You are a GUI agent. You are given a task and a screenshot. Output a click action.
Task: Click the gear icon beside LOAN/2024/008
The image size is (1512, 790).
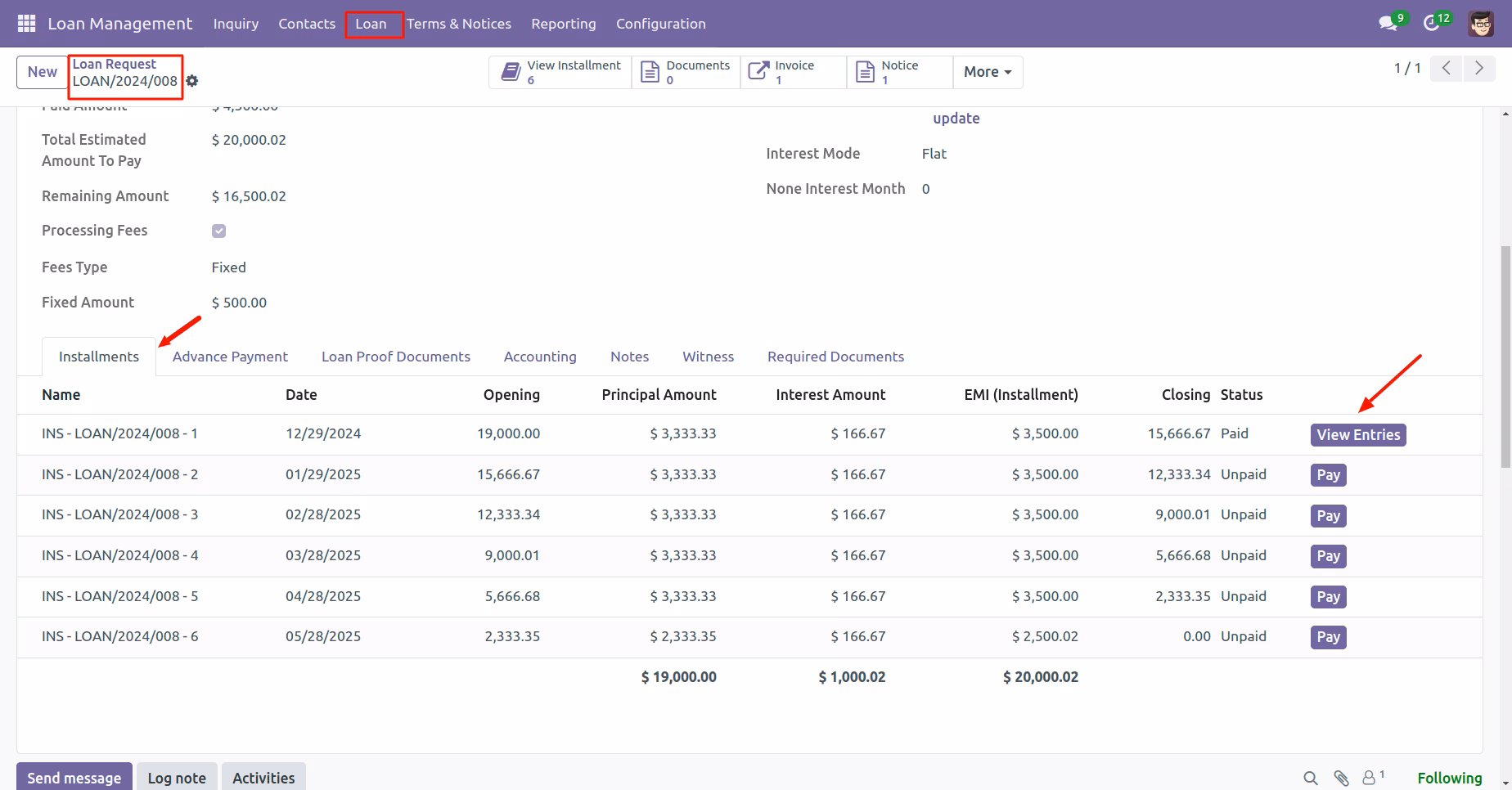point(191,81)
